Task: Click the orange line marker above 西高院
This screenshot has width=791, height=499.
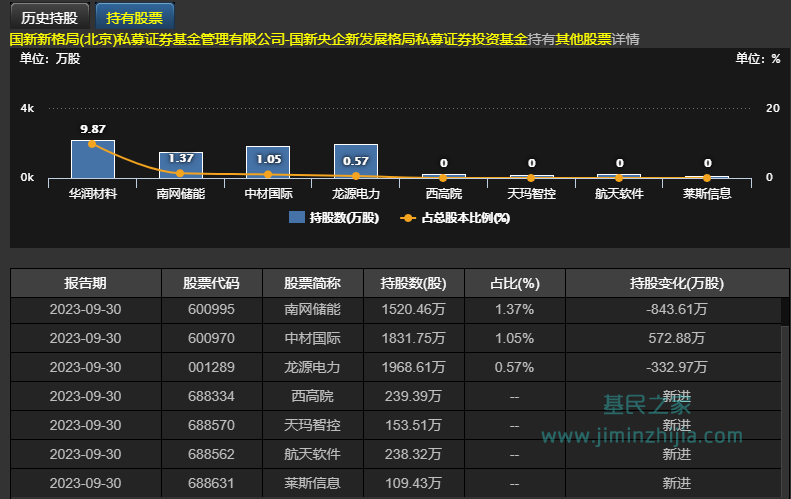Action: [443, 178]
